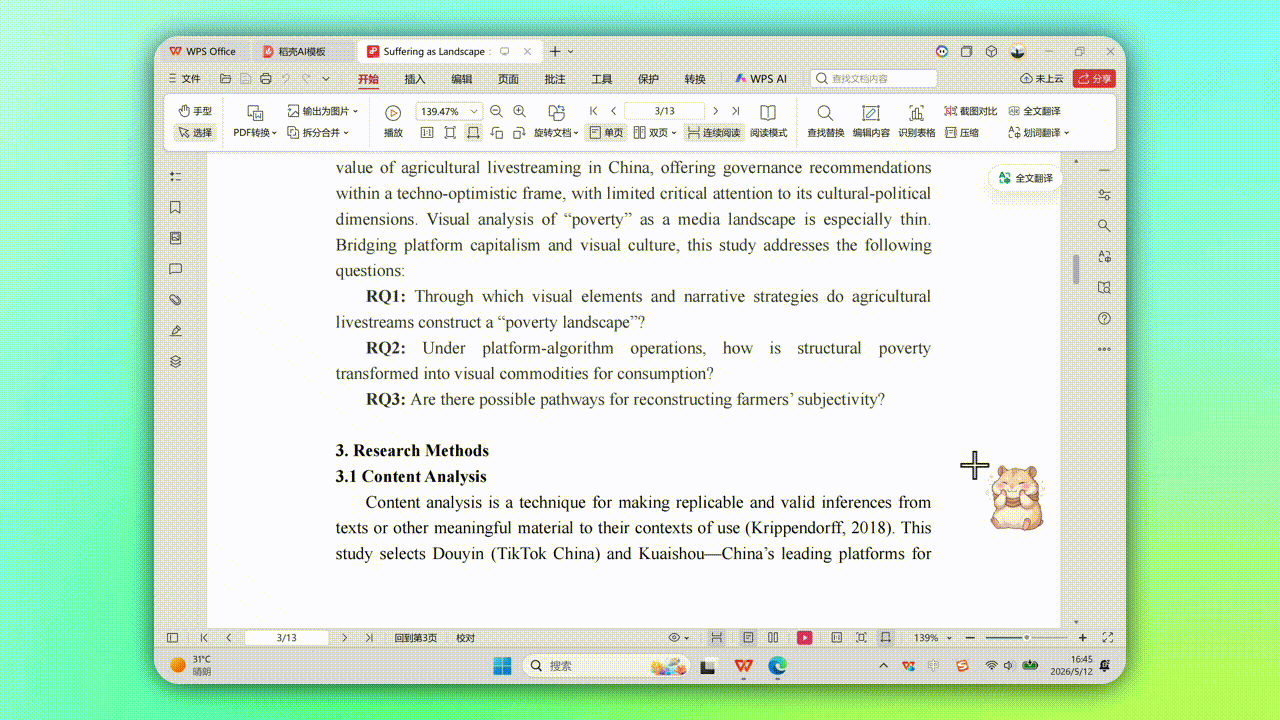This screenshot has width=1280, height=720.
Task: Zoom out with the minus magnifier icon
Action: pos(496,111)
